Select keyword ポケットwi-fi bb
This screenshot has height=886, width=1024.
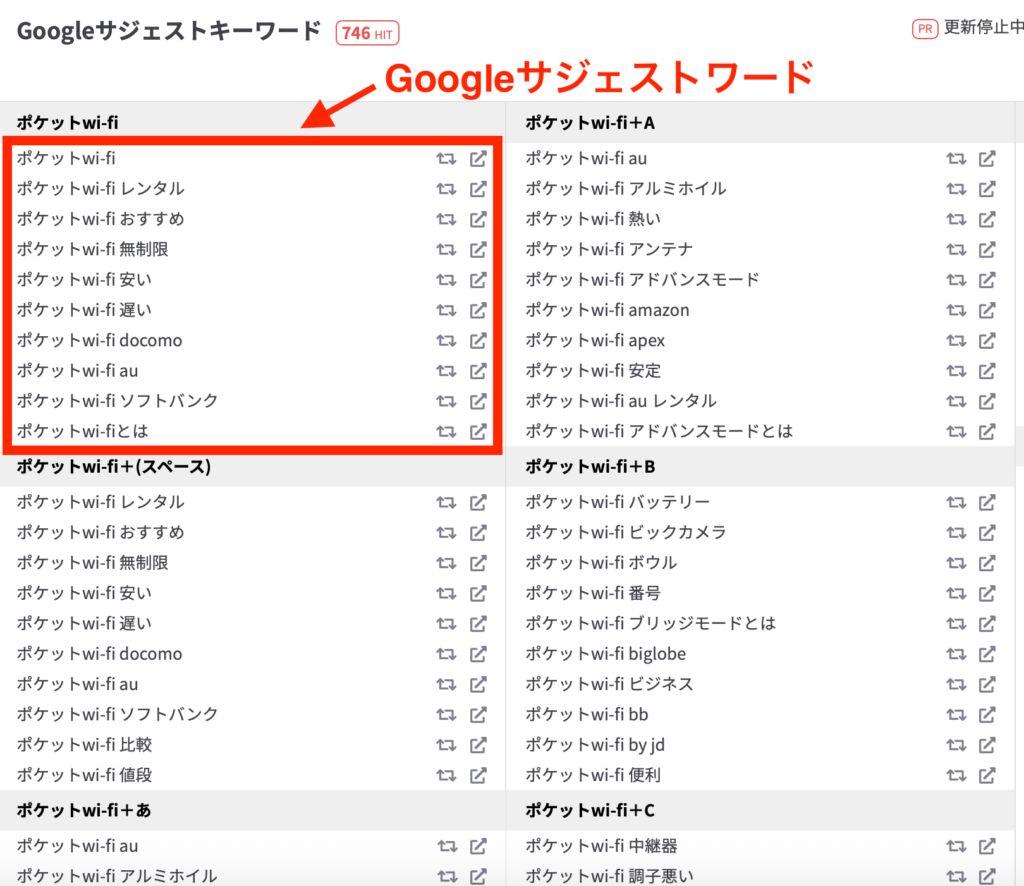pyautogui.click(x=587, y=714)
